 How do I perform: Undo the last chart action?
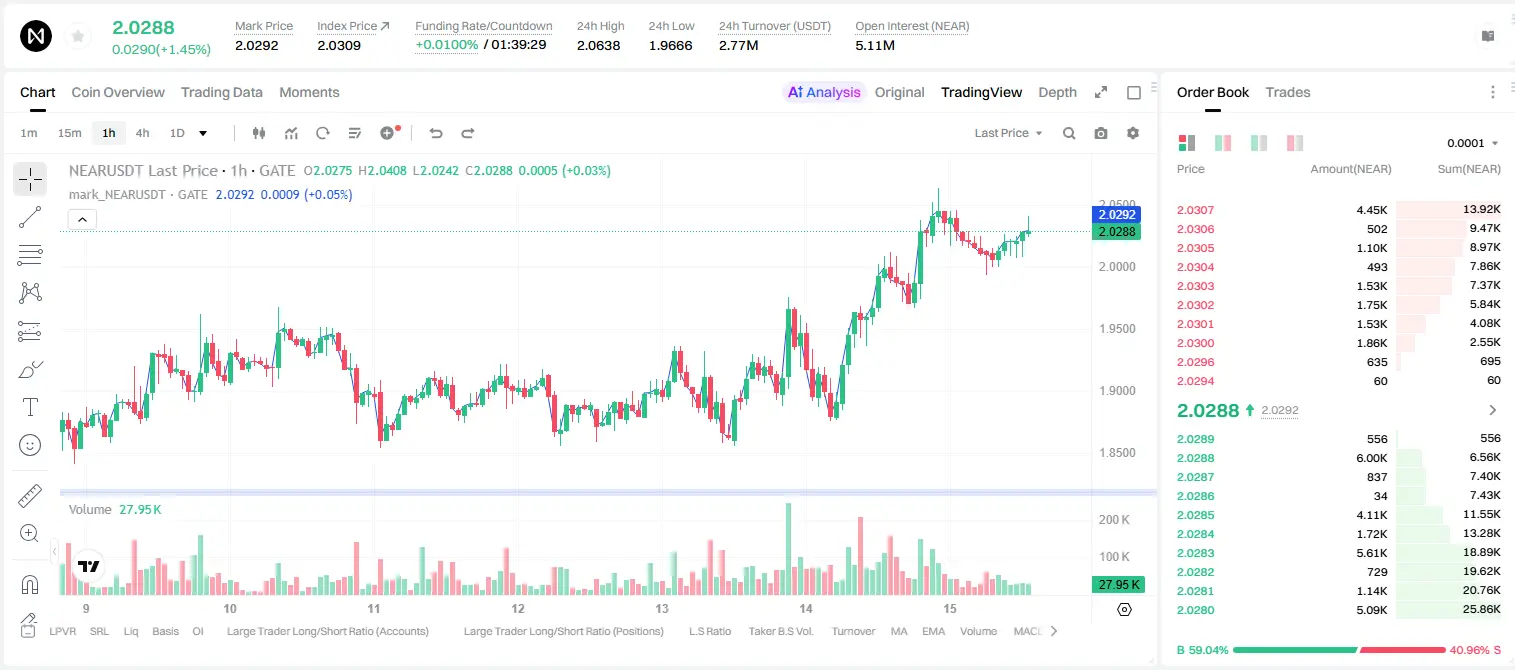[435, 133]
